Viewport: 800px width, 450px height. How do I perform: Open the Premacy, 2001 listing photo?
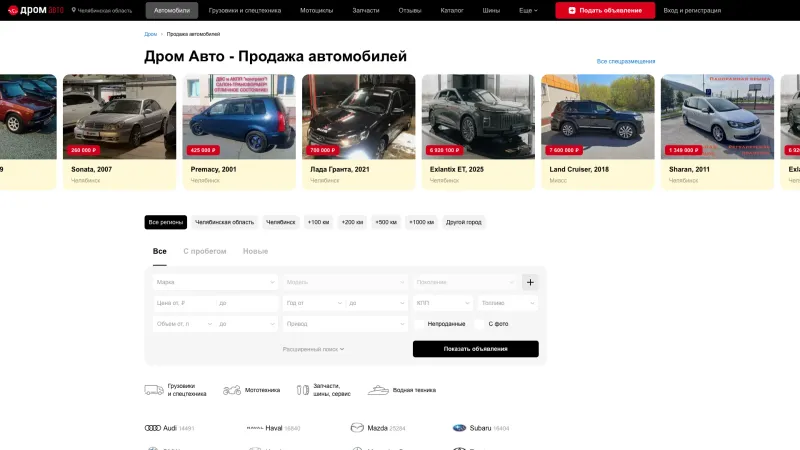239,117
